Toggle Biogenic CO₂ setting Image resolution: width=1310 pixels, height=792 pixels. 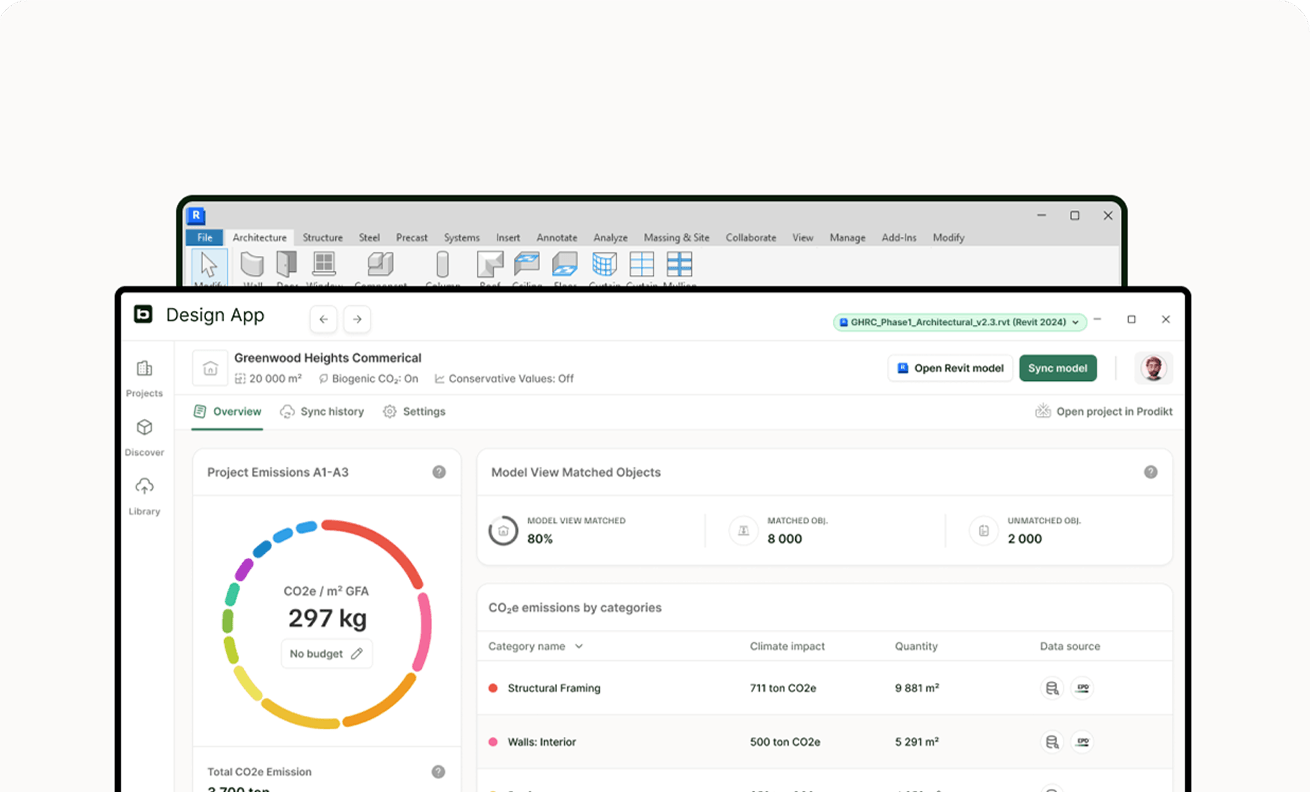tap(368, 379)
